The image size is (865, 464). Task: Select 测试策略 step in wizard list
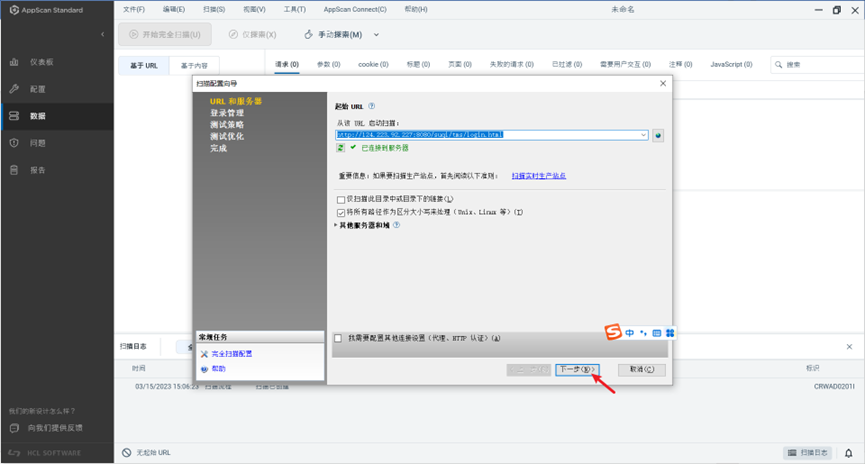point(227,125)
